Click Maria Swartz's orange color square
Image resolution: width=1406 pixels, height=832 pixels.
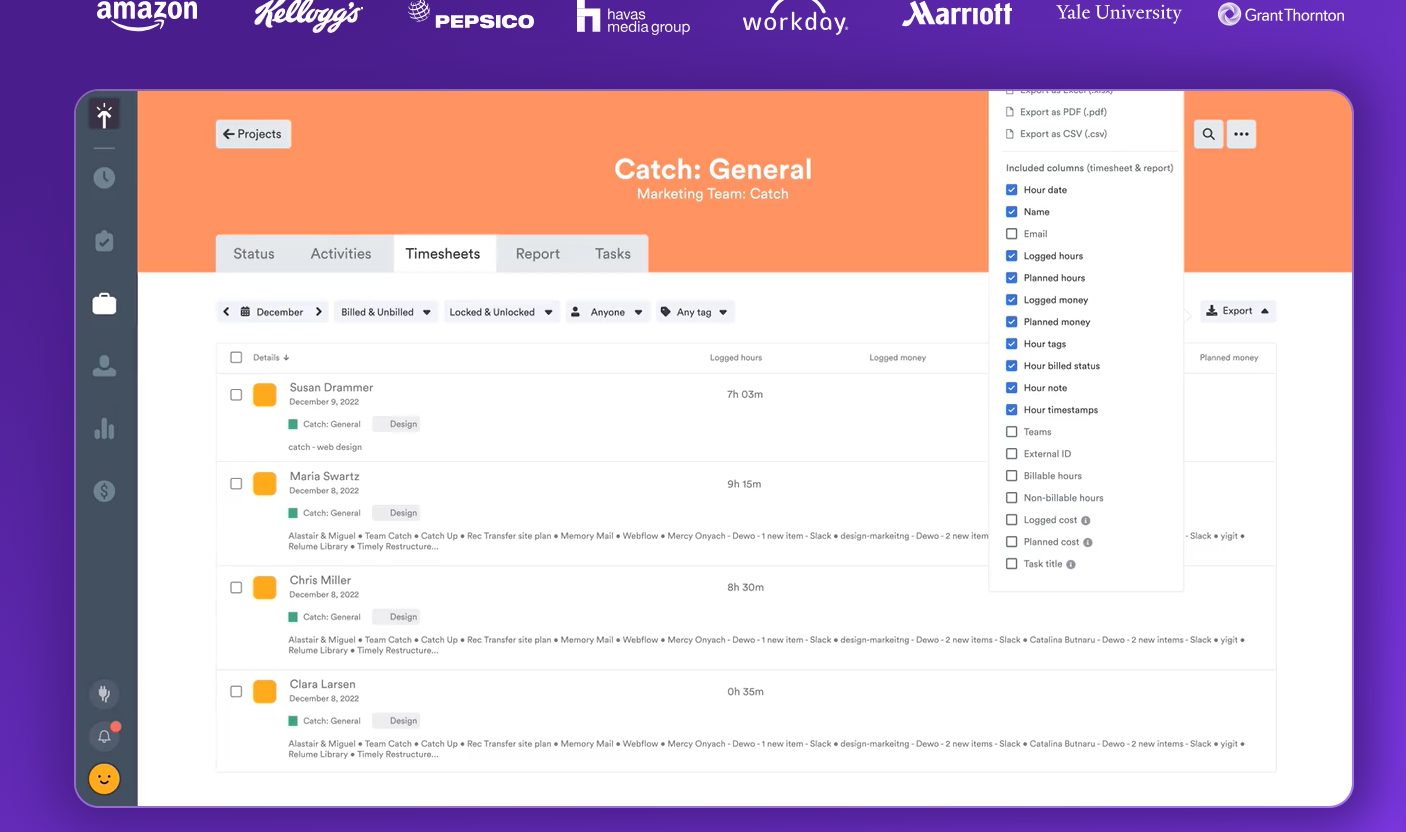(265, 483)
